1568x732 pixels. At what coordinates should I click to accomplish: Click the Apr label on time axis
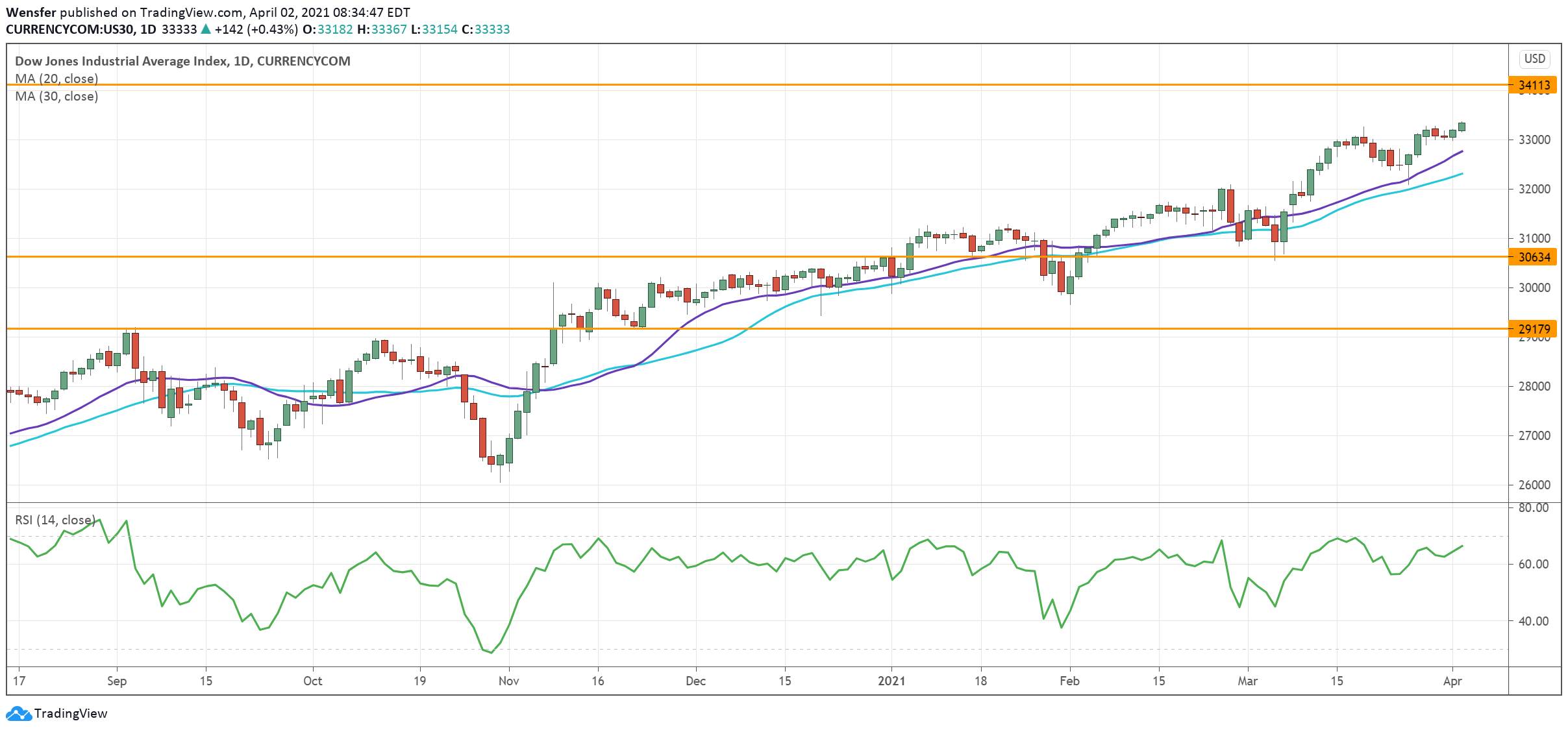[1452, 681]
